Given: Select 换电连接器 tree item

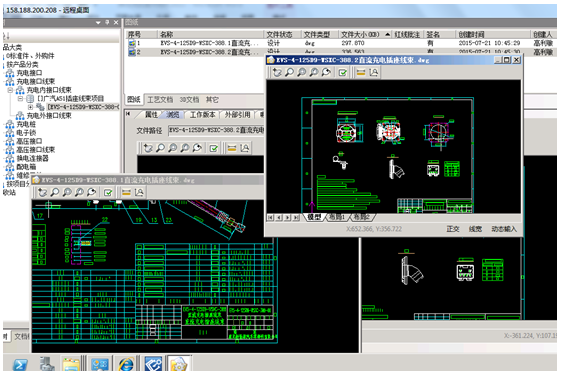Looking at the screenshot, I should [x=32, y=158].
